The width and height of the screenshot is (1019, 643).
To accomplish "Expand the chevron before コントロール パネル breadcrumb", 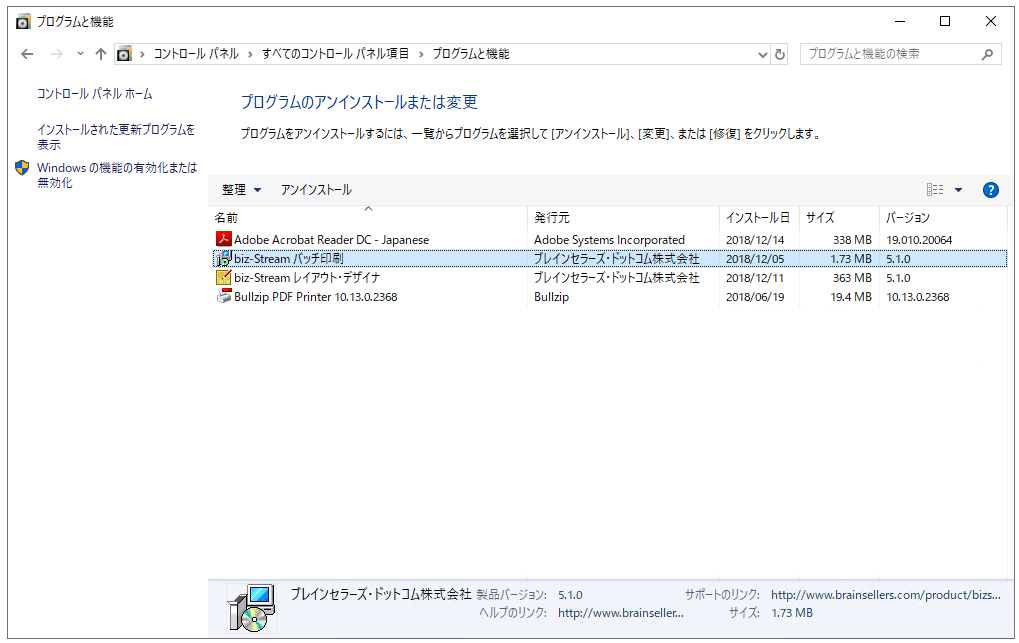I will tap(142, 55).
